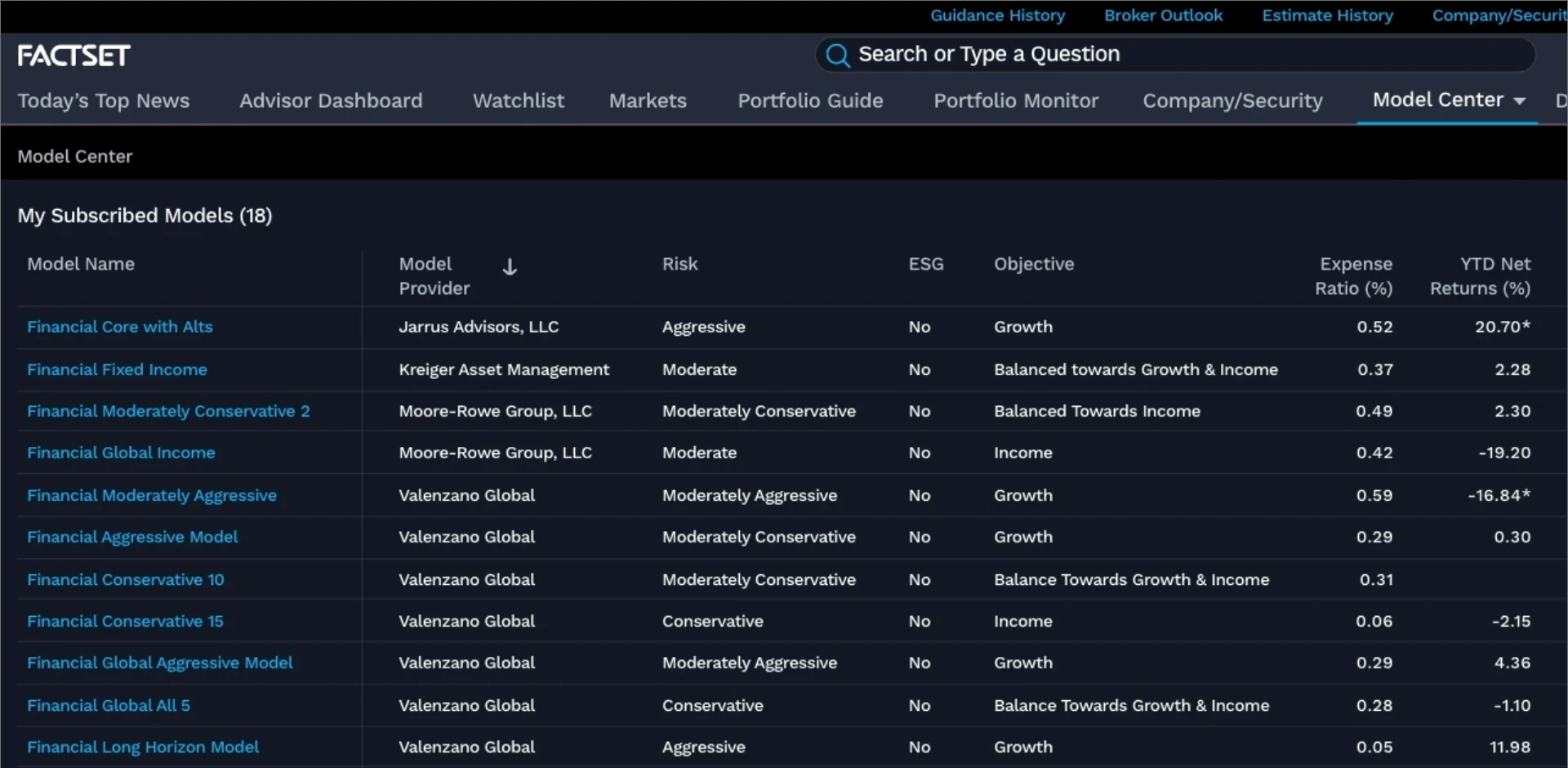Sort models by the Model Name column header
The height and width of the screenshot is (768, 1568).
pyautogui.click(x=80, y=264)
